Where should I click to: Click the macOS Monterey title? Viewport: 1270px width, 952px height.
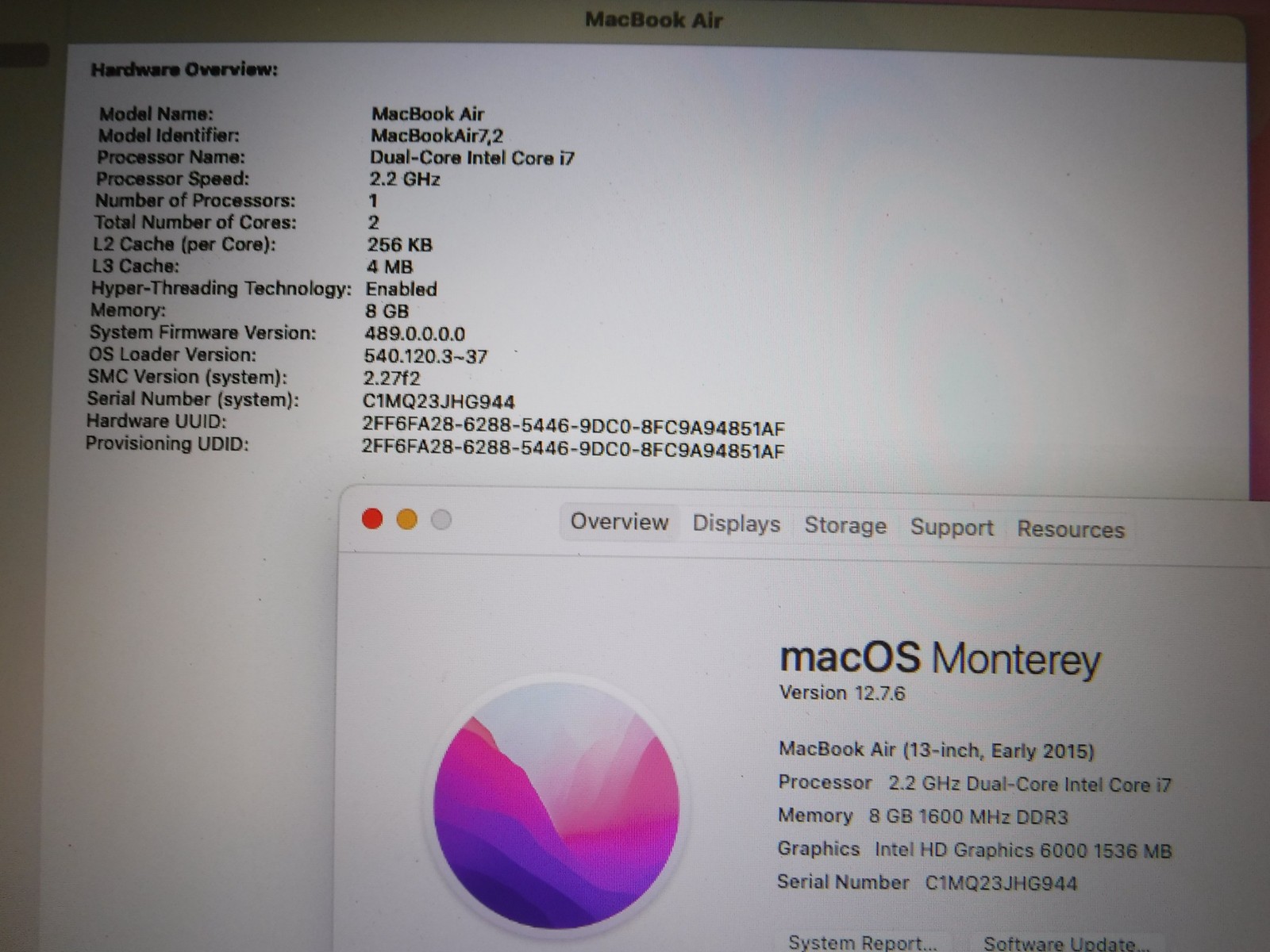(941, 659)
